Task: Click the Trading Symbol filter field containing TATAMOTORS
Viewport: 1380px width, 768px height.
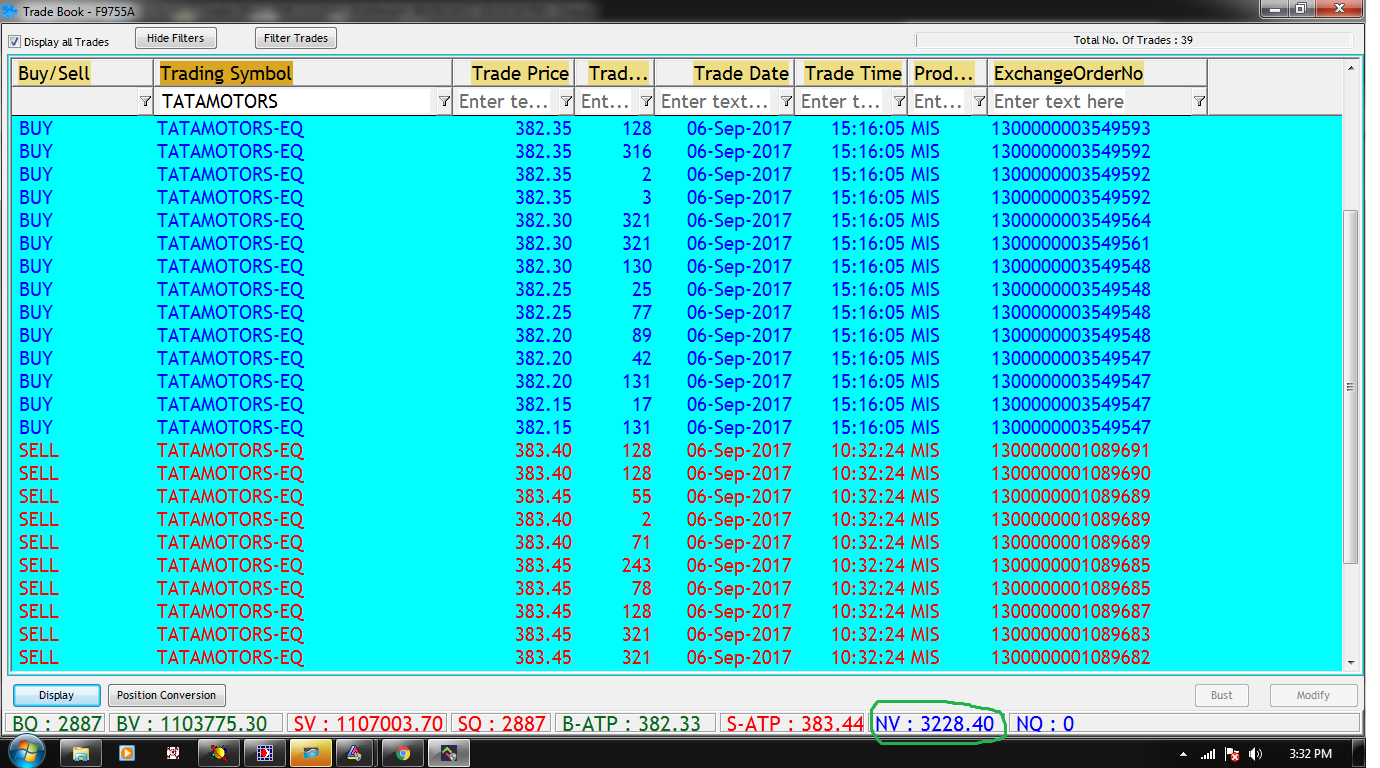Action: pos(295,101)
